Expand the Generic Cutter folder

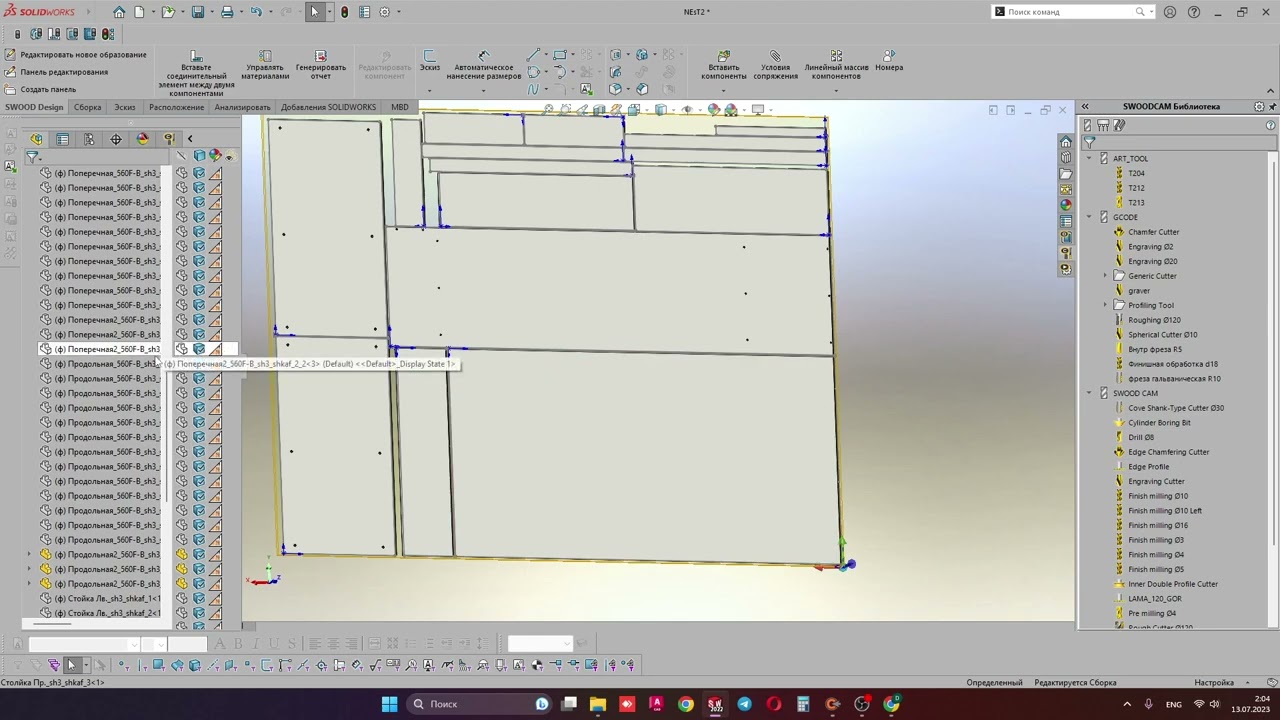(x=1105, y=276)
